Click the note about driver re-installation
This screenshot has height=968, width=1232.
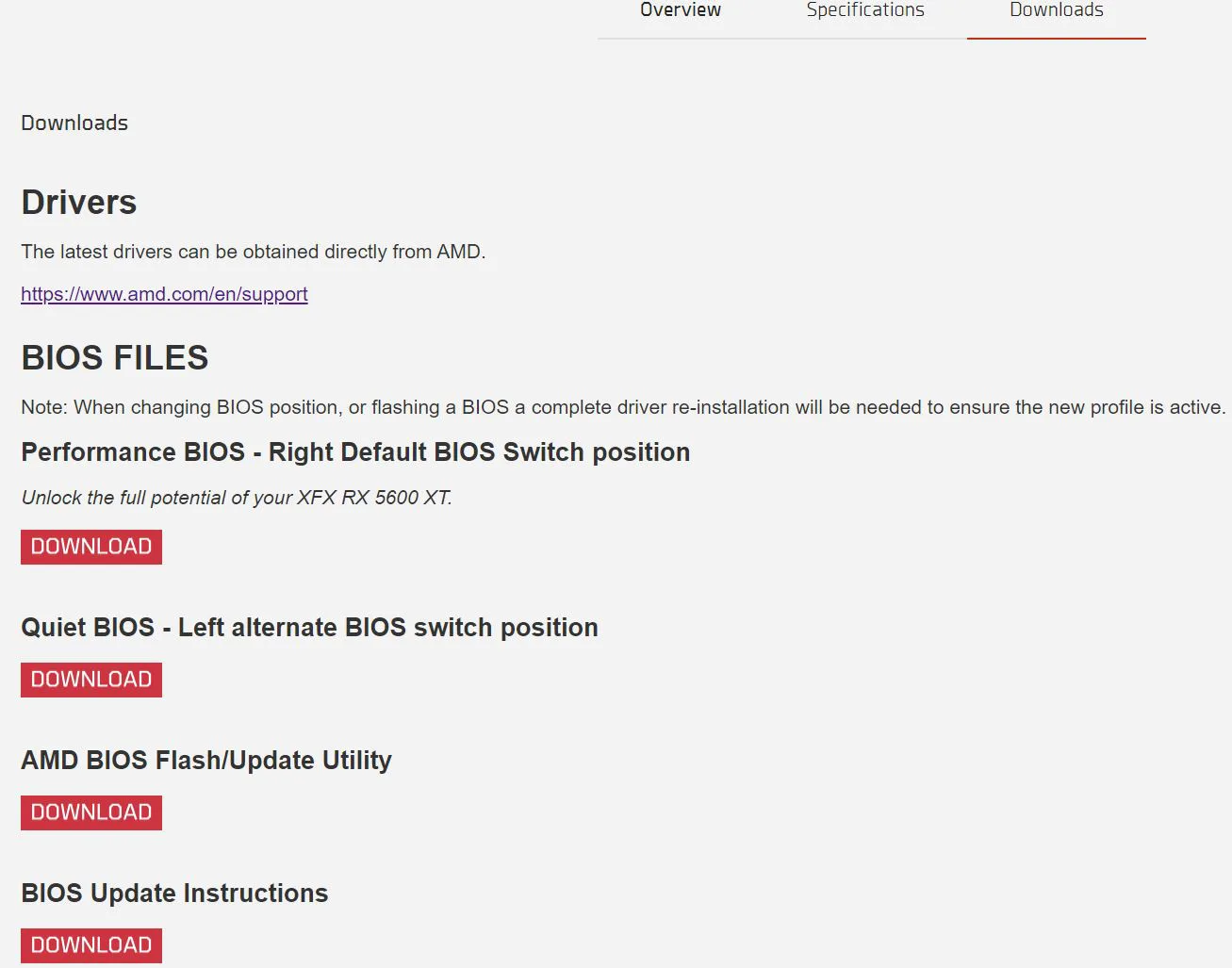click(x=623, y=407)
